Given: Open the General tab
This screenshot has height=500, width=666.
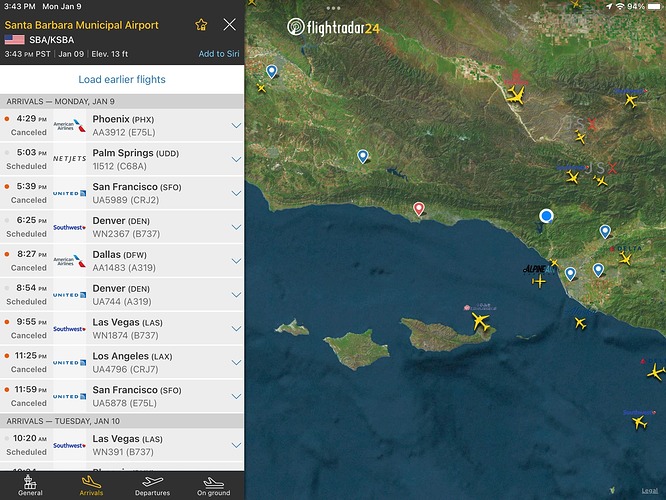Looking at the screenshot, I should coord(30,486).
